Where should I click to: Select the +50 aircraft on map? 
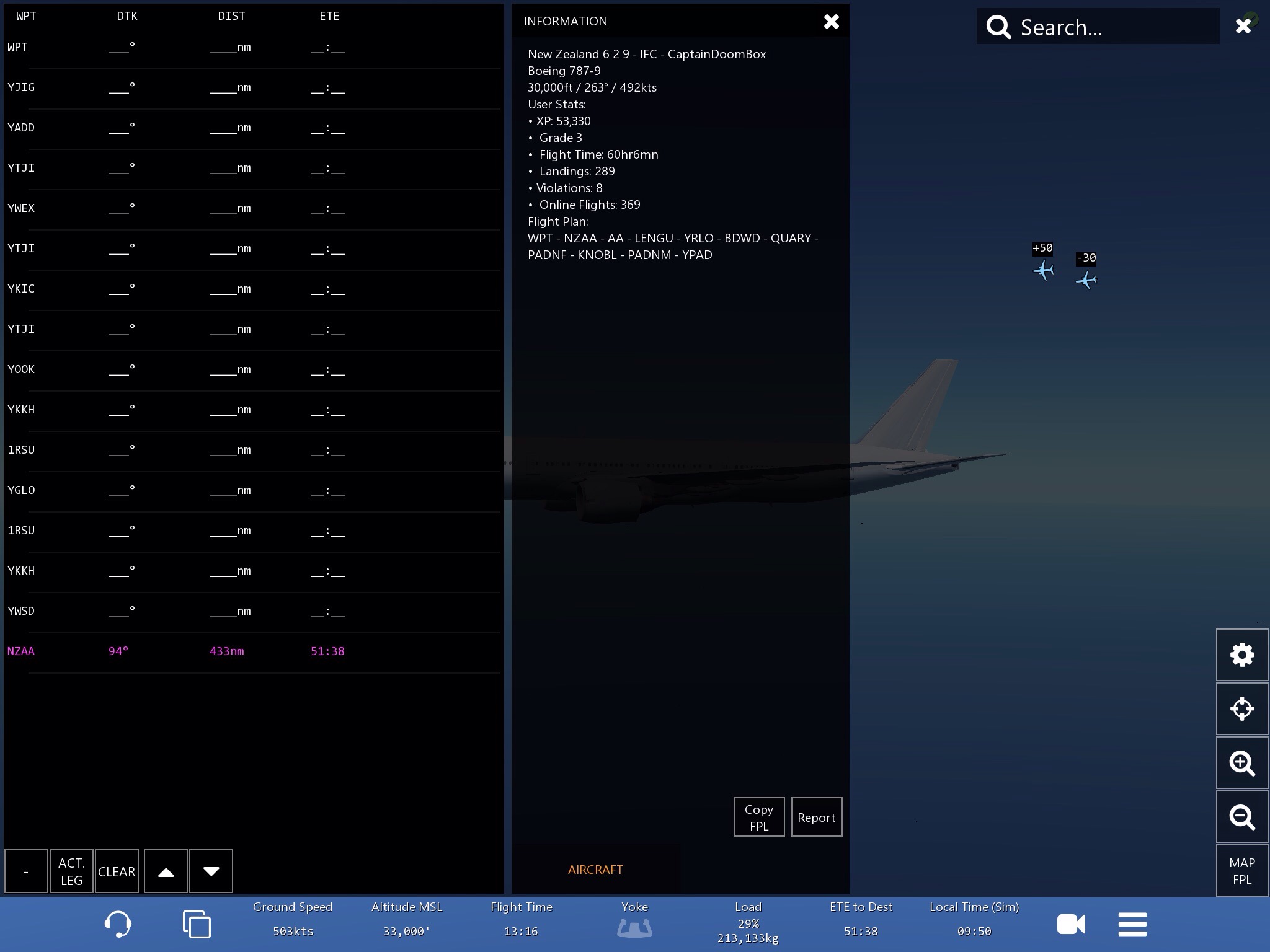pyautogui.click(x=1043, y=270)
